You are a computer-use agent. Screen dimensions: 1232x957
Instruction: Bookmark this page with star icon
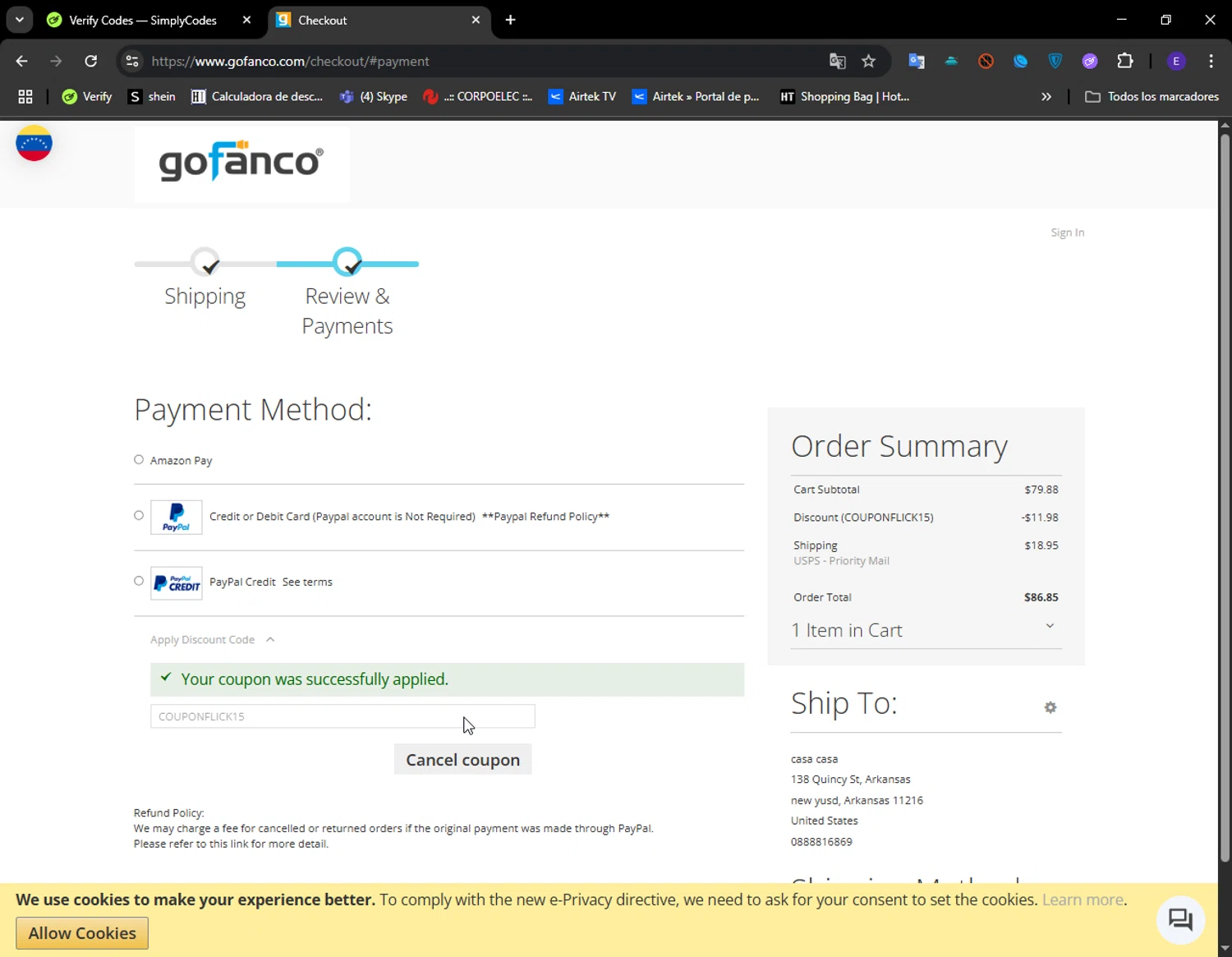tap(868, 61)
